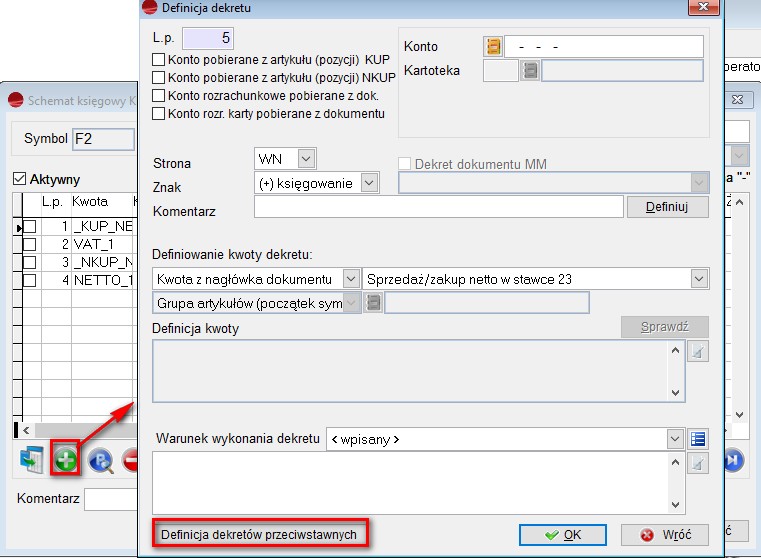Click the export icon left of the plus
This screenshot has height=558, width=761.
[x=31, y=459]
